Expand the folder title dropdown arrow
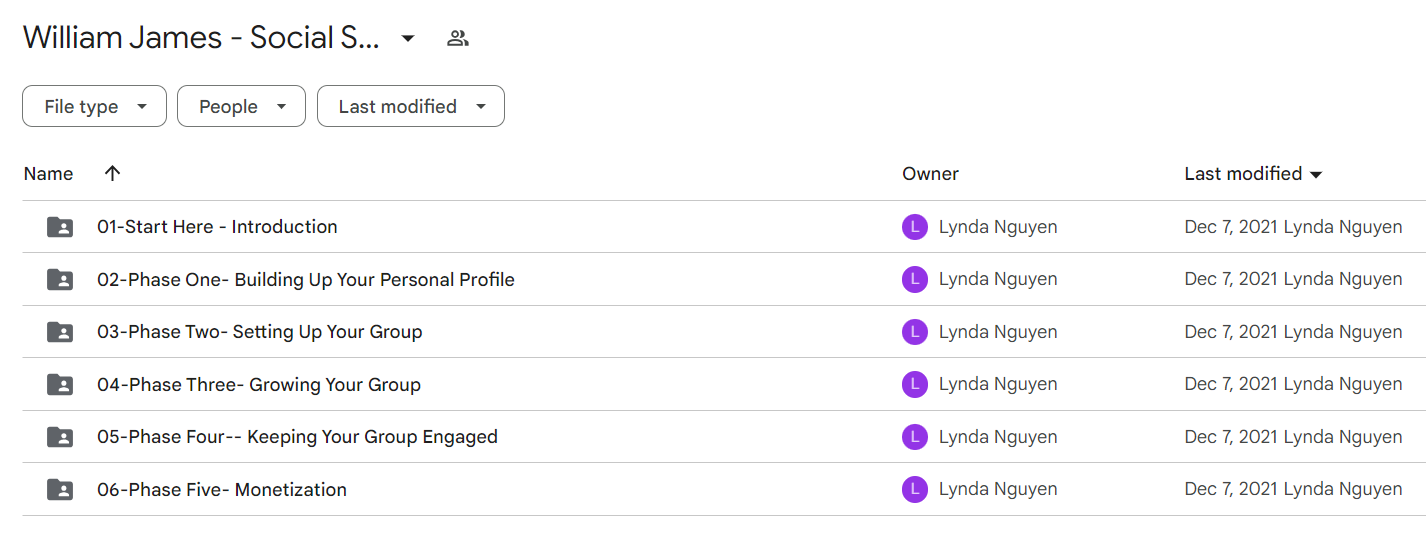 408,39
